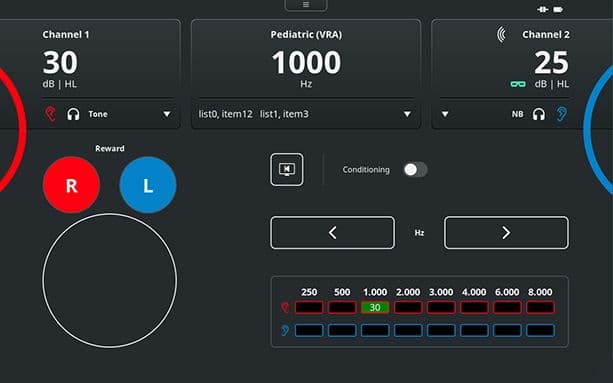This screenshot has height=383, width=613.
Task: Go to the previous frequency with left arrow
Action: coord(332,233)
